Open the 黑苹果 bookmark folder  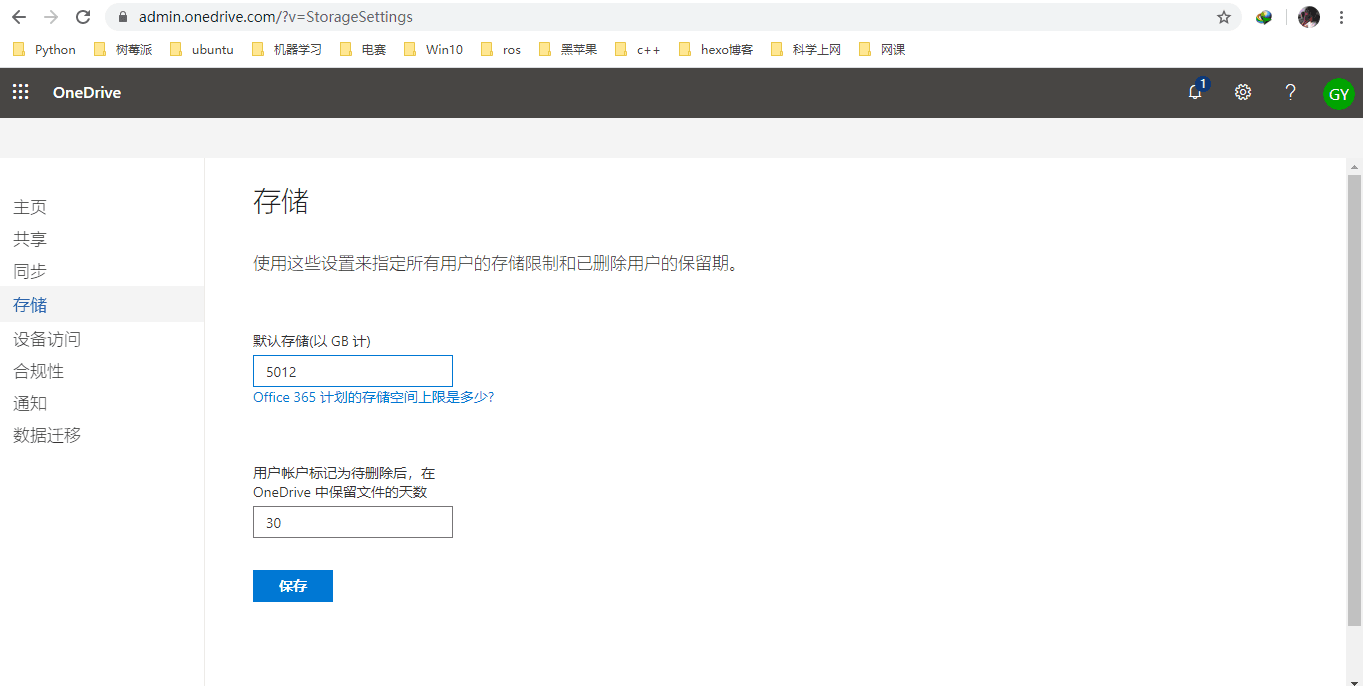pos(568,49)
